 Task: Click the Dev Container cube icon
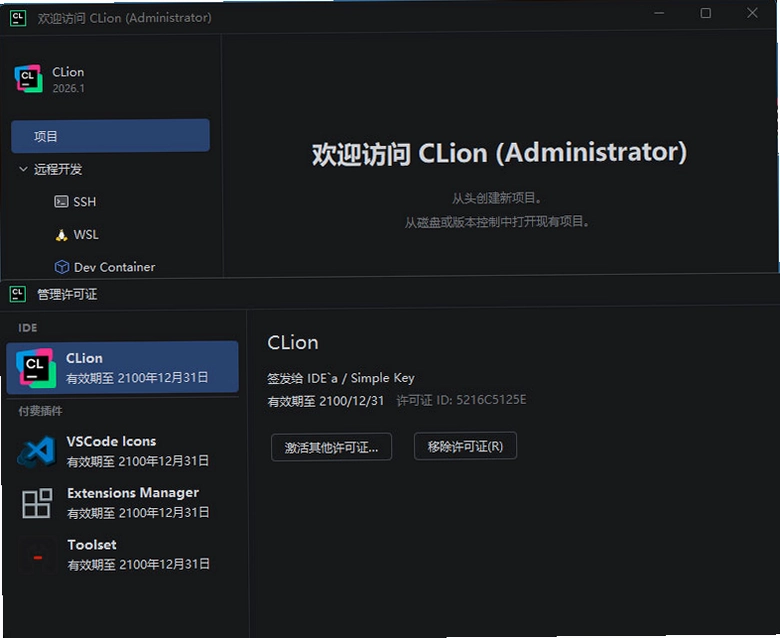(62, 267)
